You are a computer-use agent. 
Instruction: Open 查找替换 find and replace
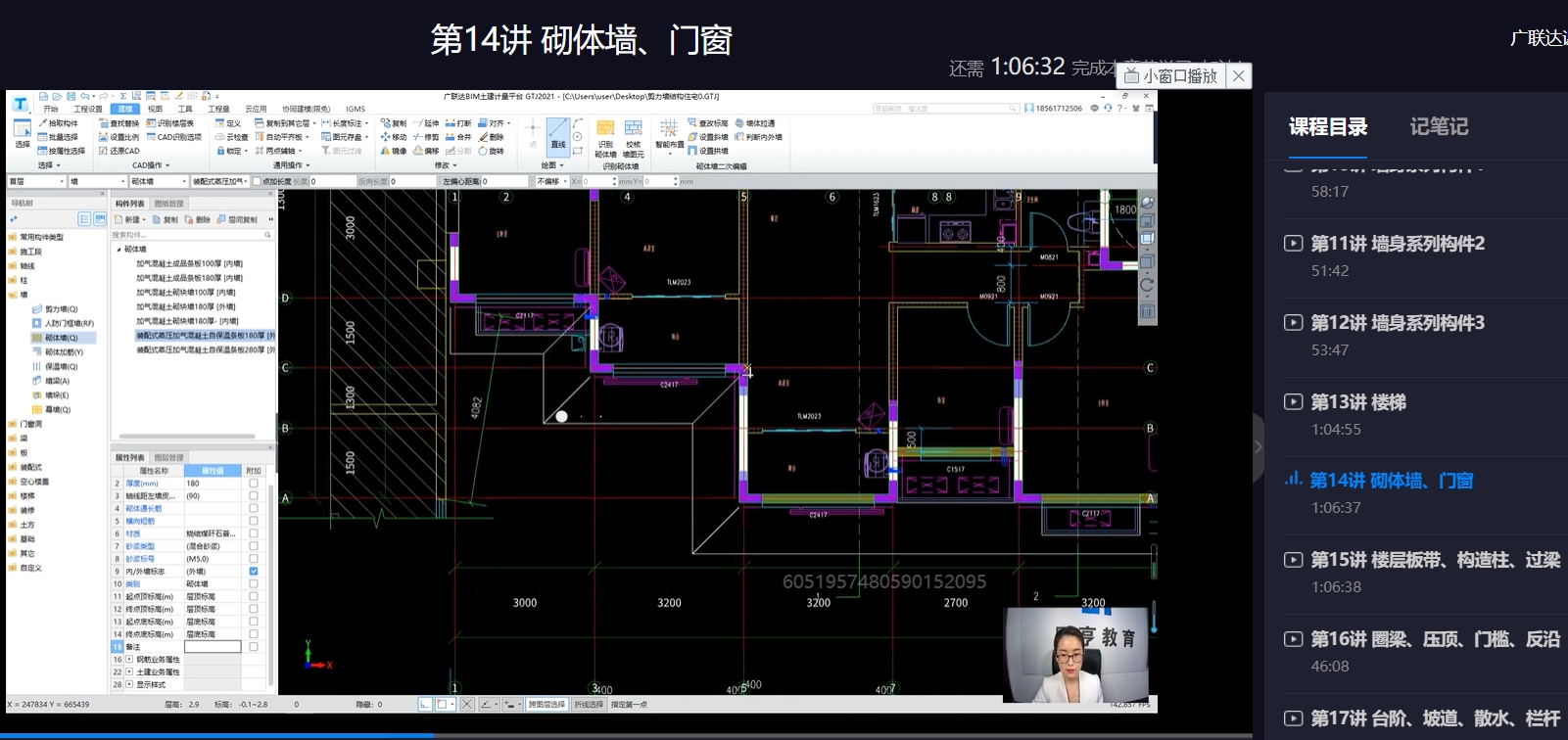119,123
